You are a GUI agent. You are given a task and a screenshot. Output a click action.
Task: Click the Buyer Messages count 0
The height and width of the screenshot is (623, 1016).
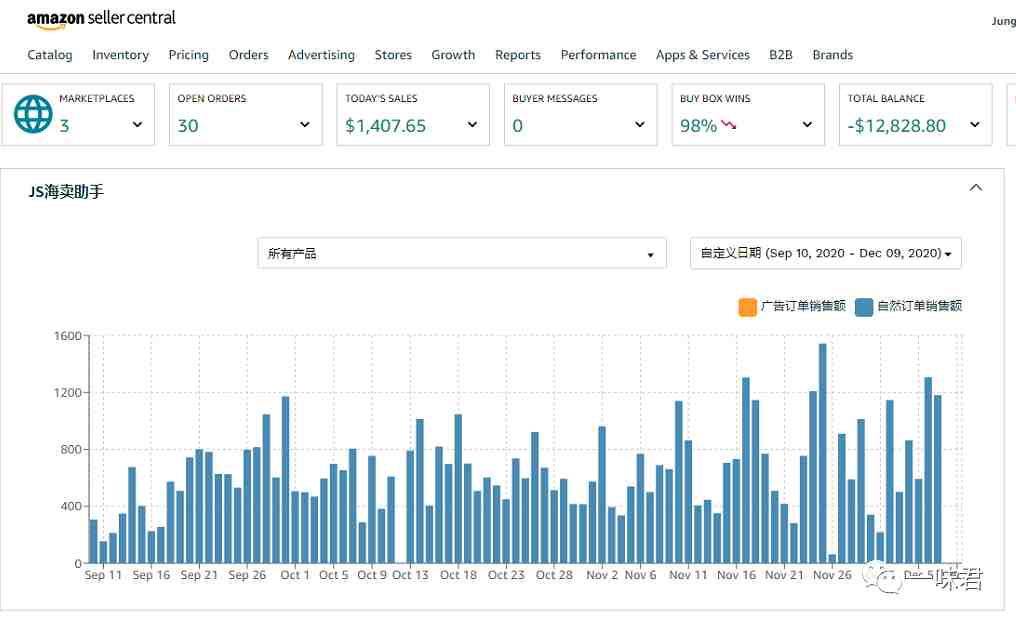(x=517, y=126)
